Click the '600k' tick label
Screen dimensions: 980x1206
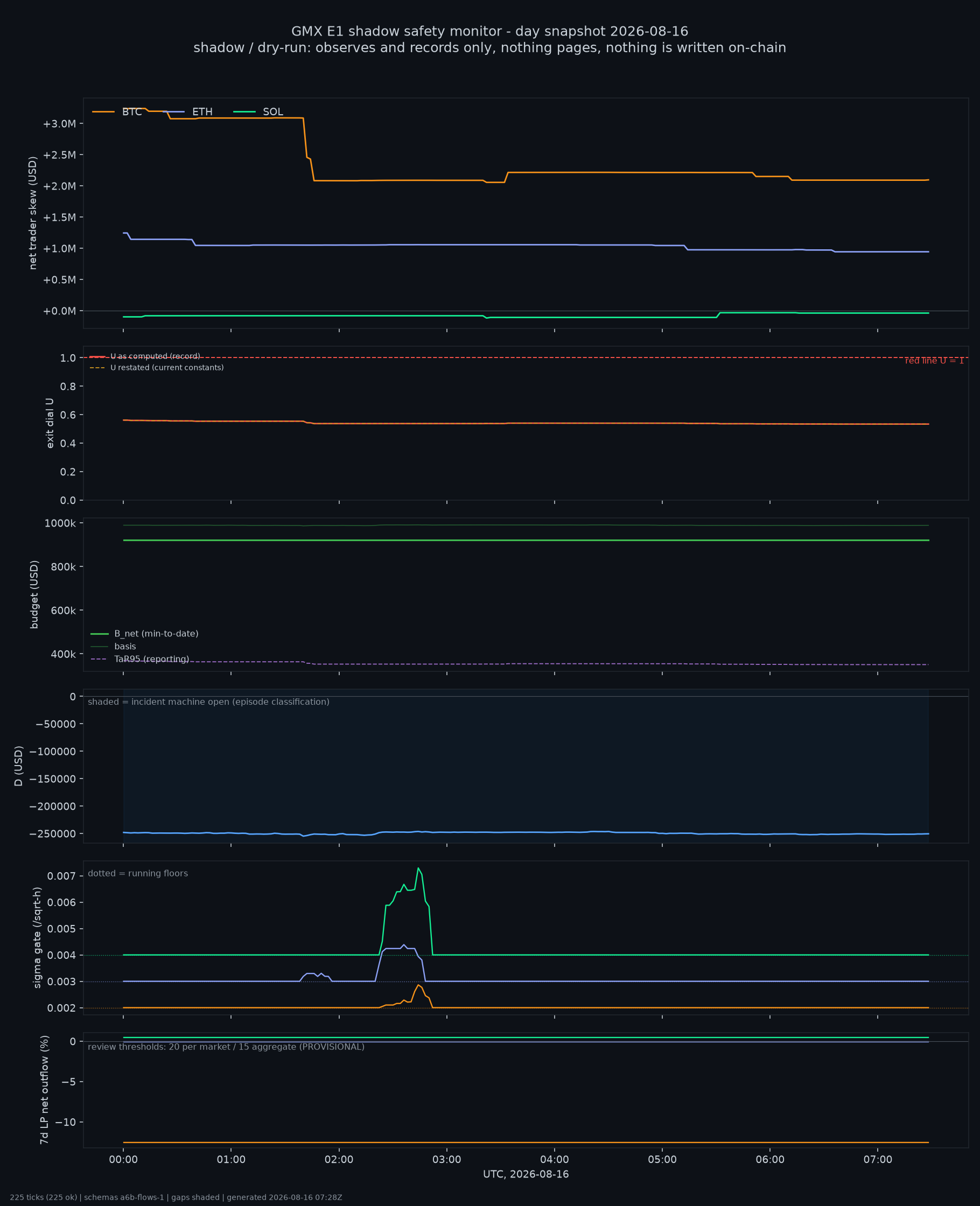coord(63,611)
